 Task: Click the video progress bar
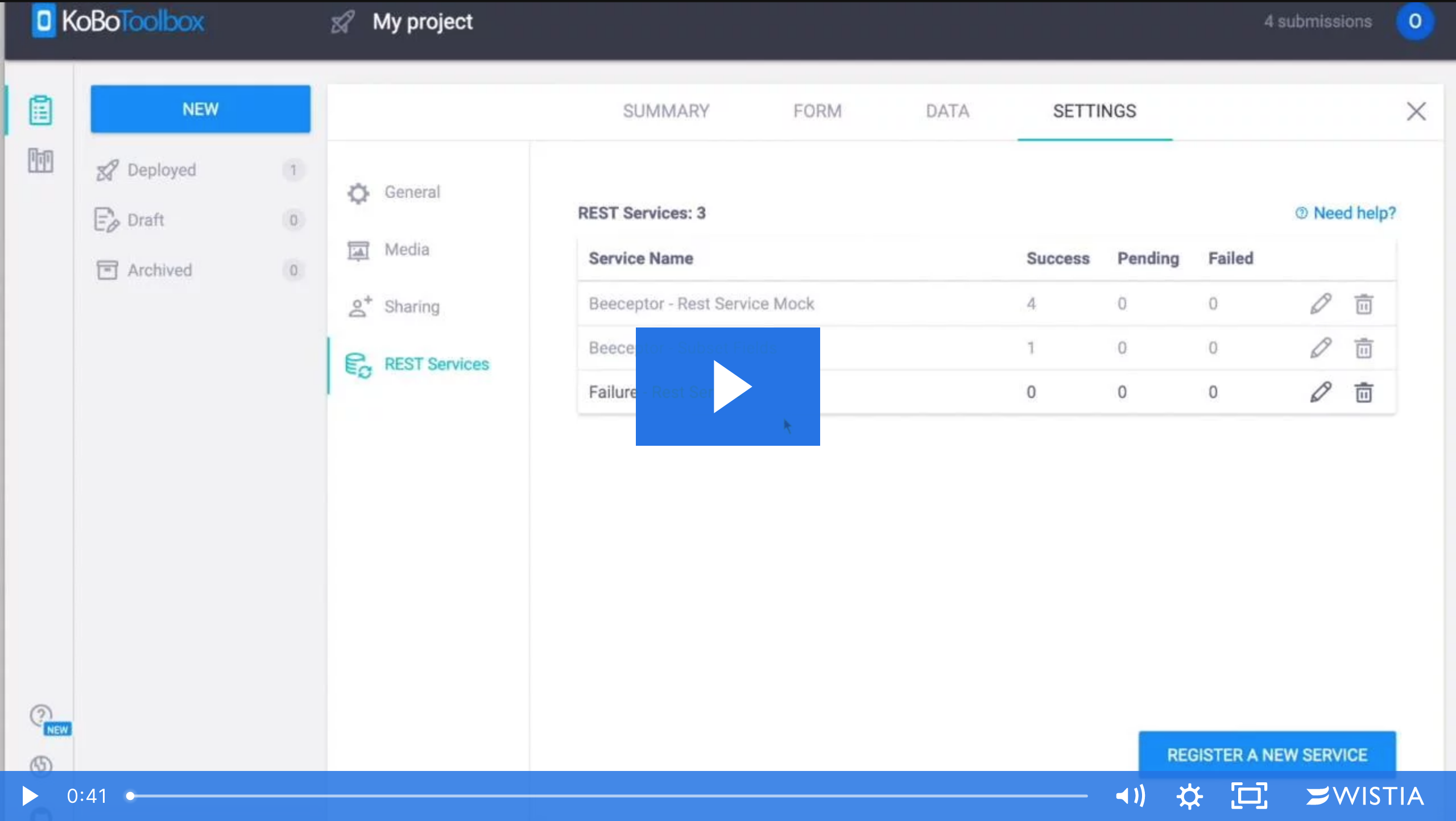[609, 796]
